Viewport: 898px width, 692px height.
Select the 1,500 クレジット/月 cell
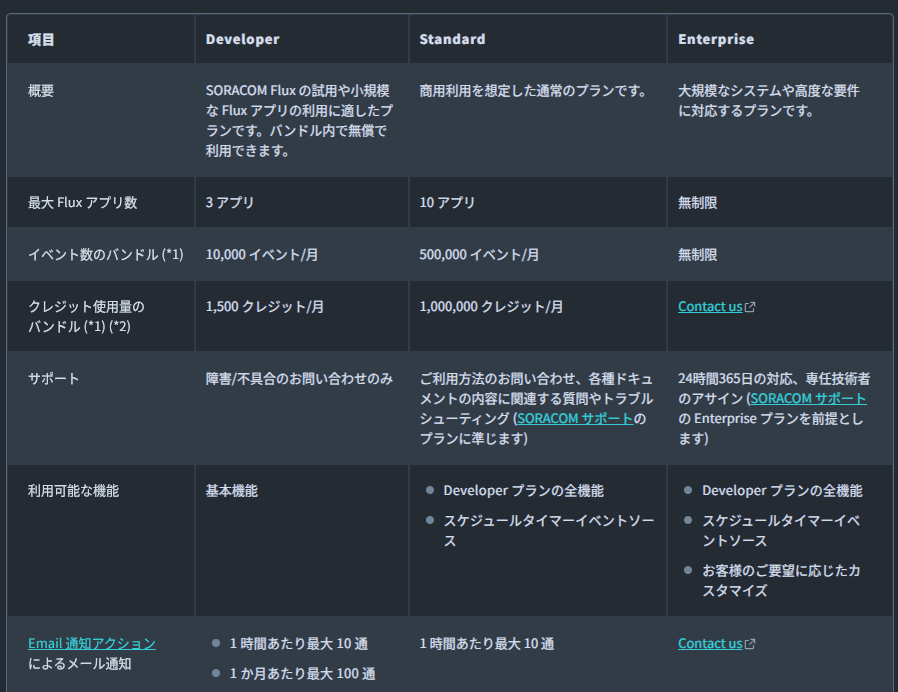(265, 306)
